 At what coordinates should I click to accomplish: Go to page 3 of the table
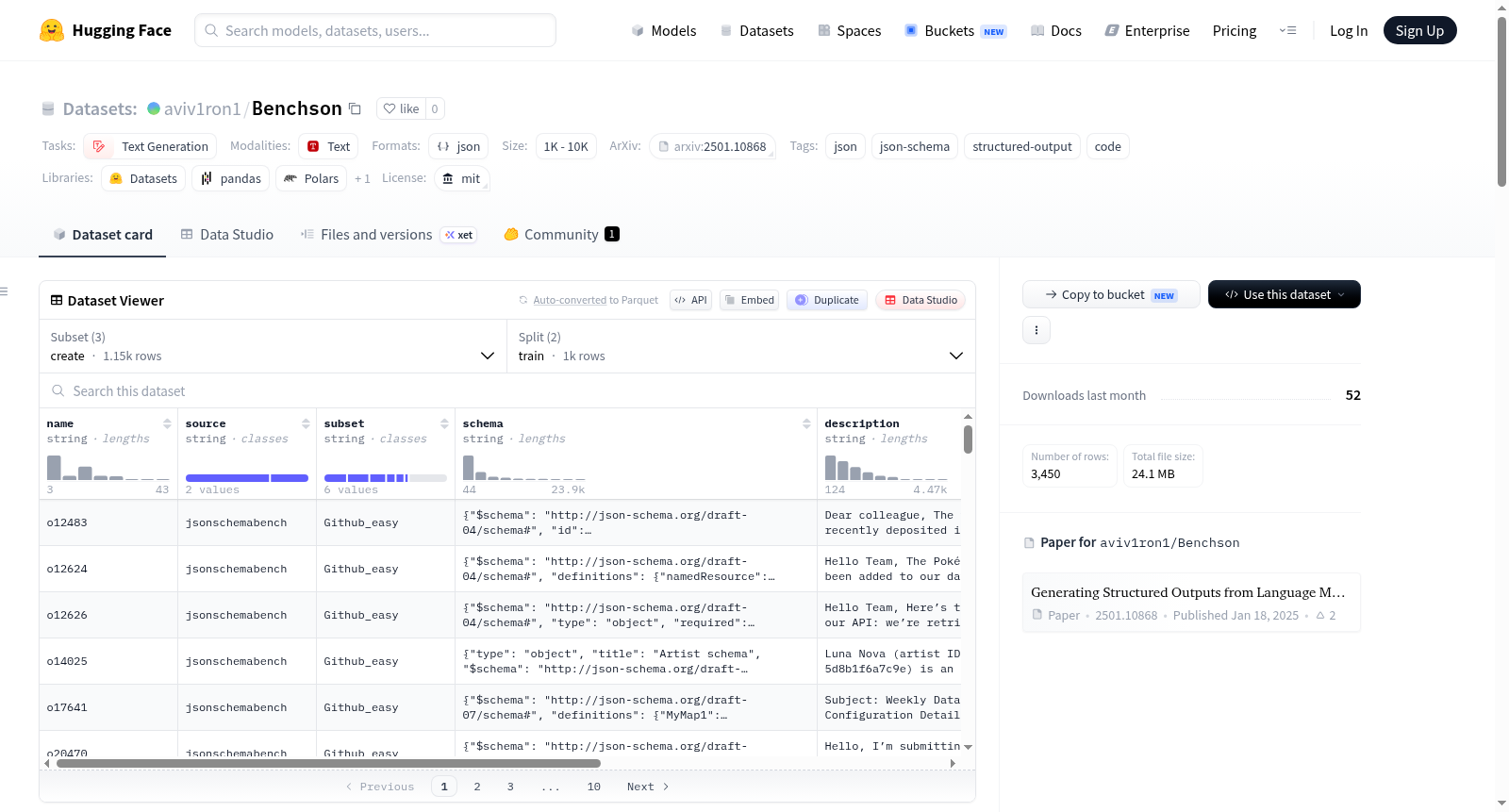pos(510,787)
